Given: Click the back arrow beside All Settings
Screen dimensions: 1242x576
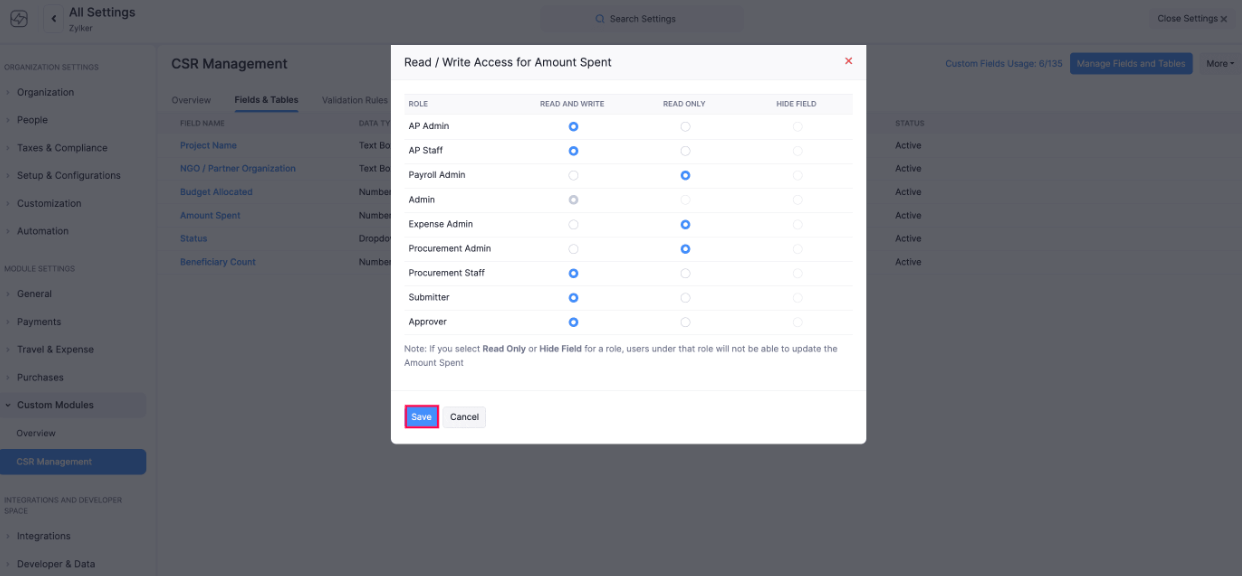Looking at the screenshot, I should pos(52,17).
